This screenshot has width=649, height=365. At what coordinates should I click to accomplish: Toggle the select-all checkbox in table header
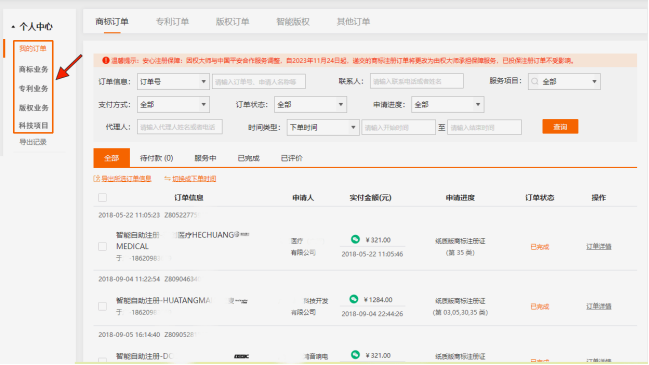click(102, 197)
